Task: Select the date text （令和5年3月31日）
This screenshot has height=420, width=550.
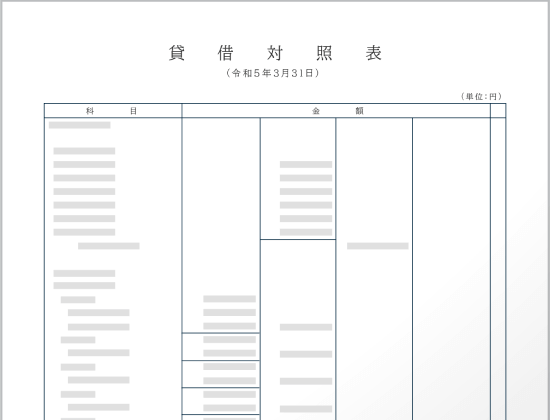Action: point(273,73)
